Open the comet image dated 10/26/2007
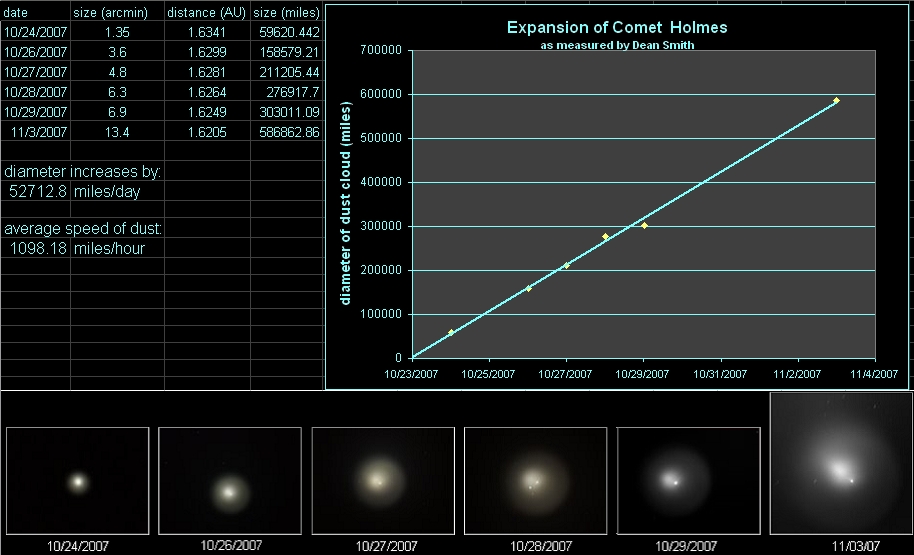This screenshot has height=555, width=914. tap(230, 480)
